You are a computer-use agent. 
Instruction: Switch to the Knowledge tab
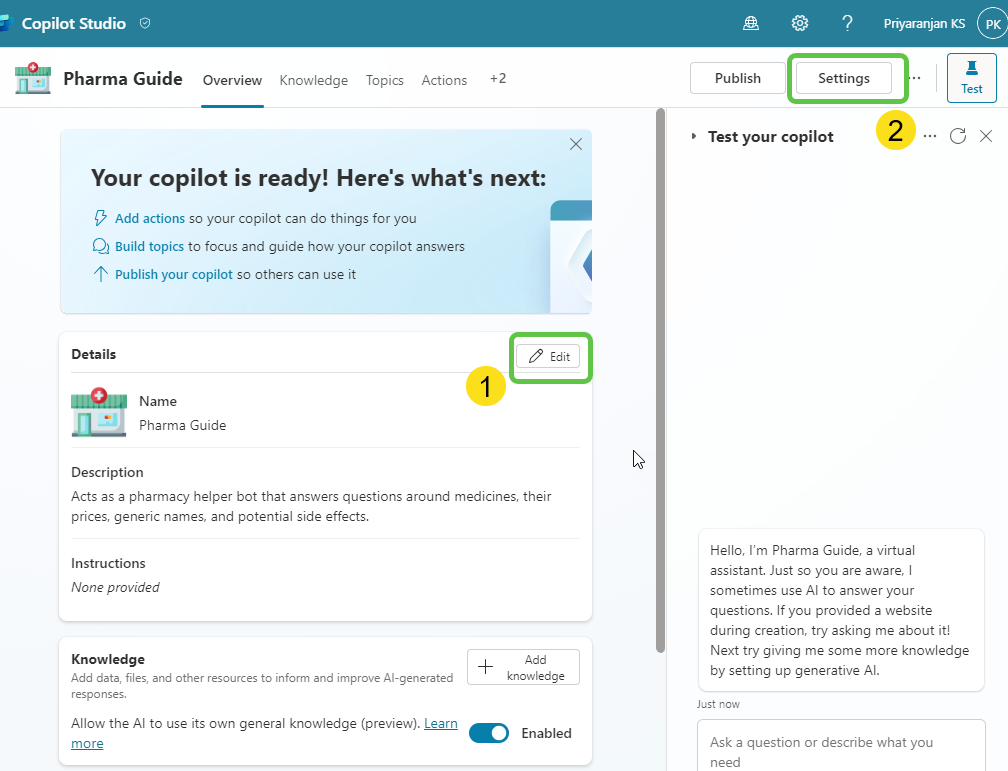(x=313, y=80)
